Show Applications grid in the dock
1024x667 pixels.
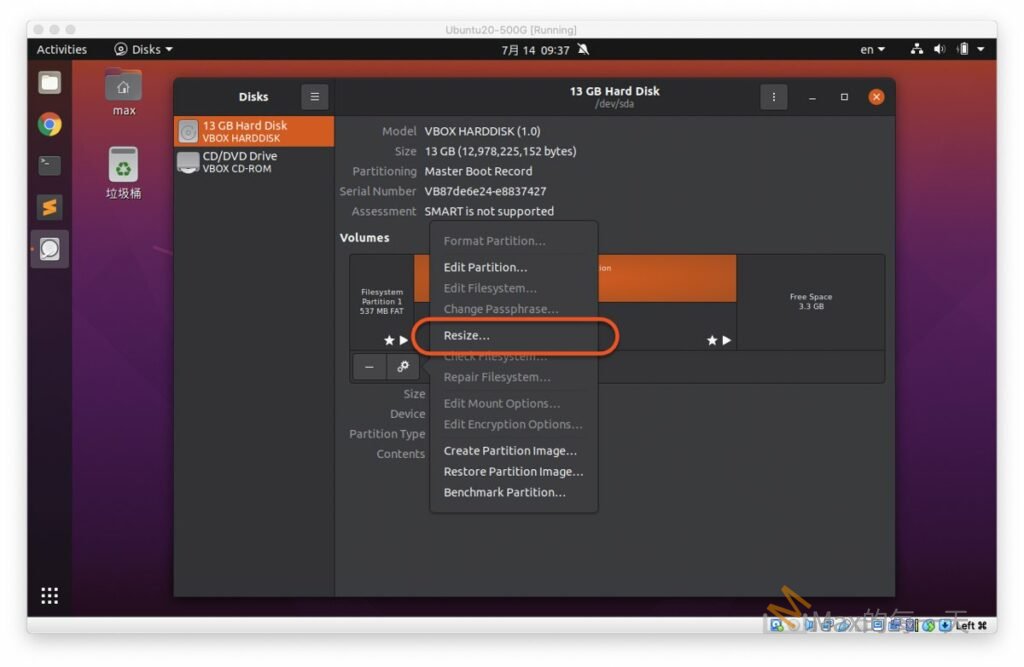point(50,596)
